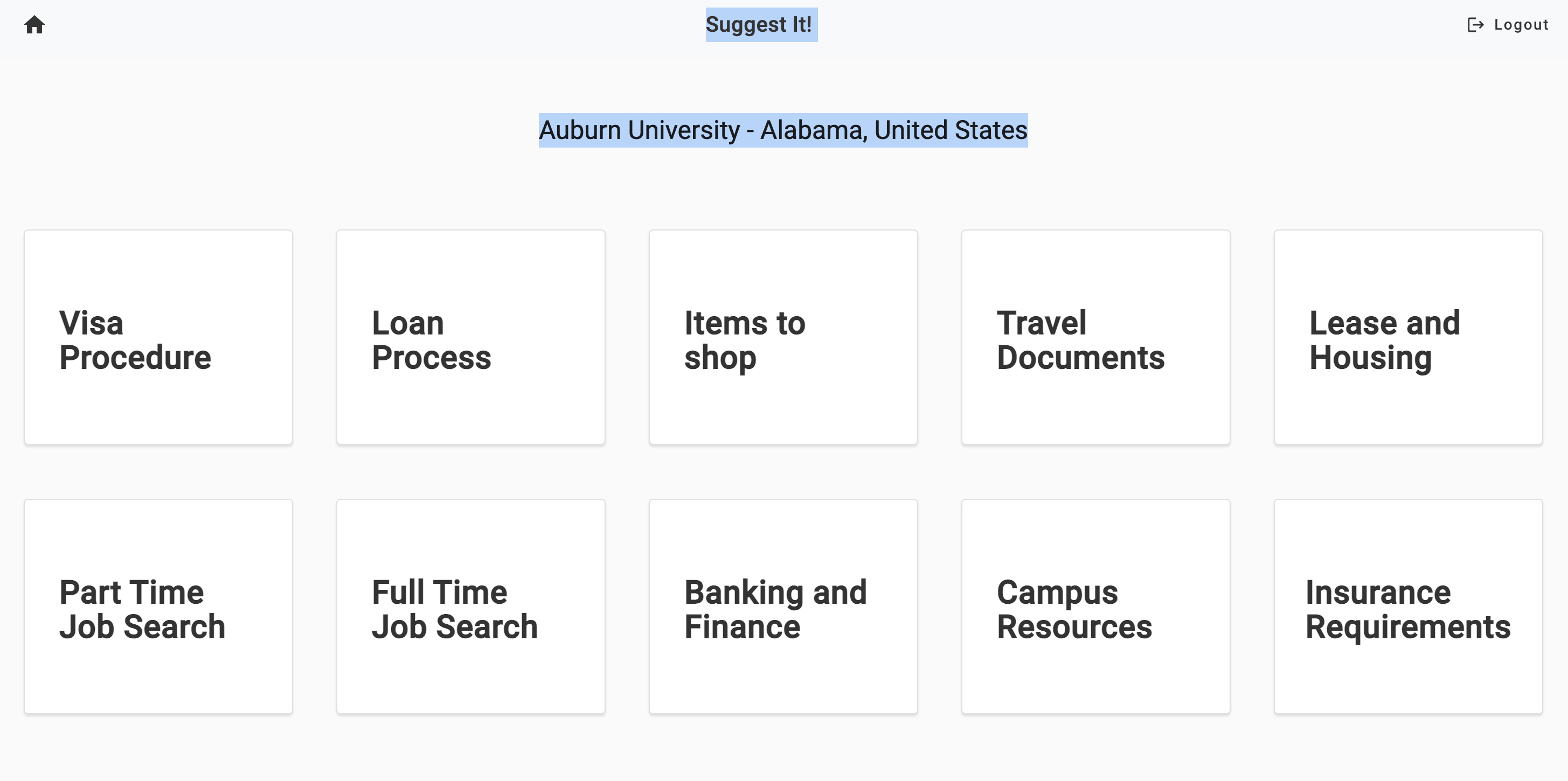
Task: Go to Lease and Housing card
Action: pyautogui.click(x=1408, y=337)
